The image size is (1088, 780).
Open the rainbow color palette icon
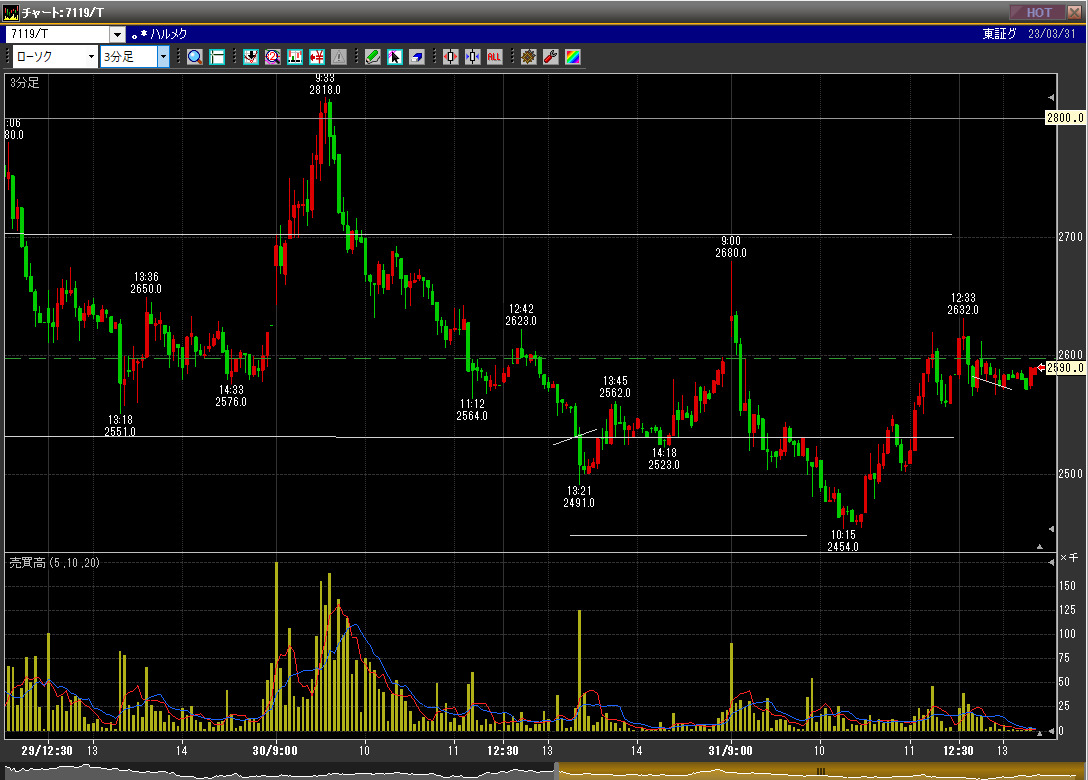coord(572,57)
